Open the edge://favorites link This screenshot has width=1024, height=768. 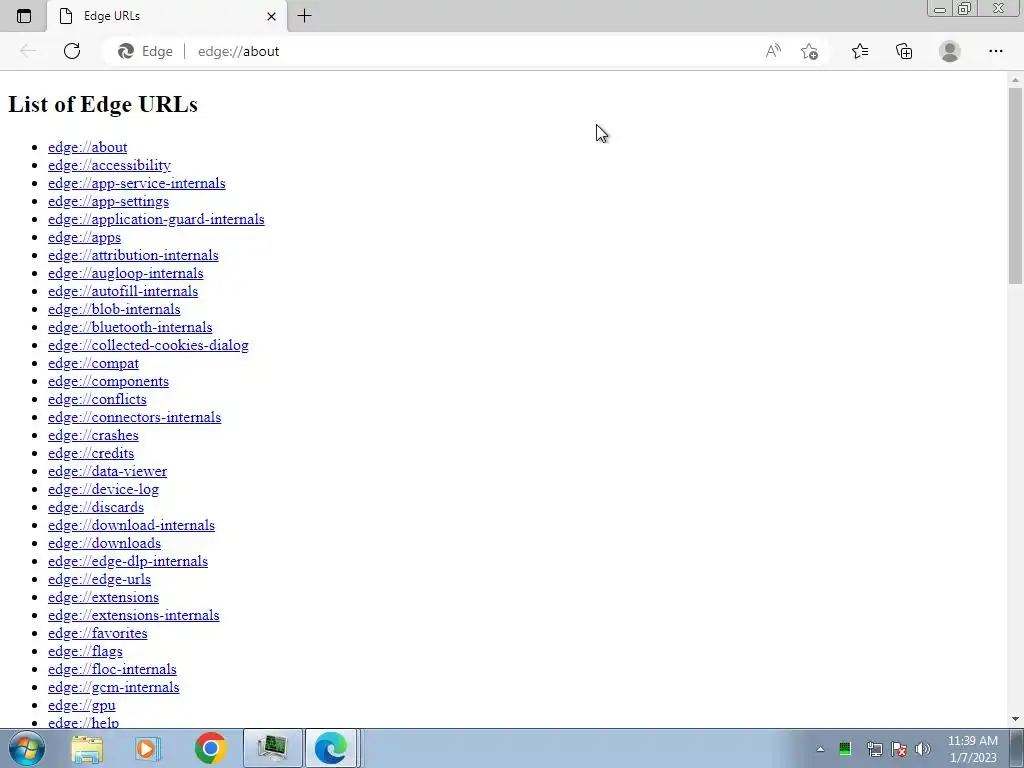click(x=98, y=633)
